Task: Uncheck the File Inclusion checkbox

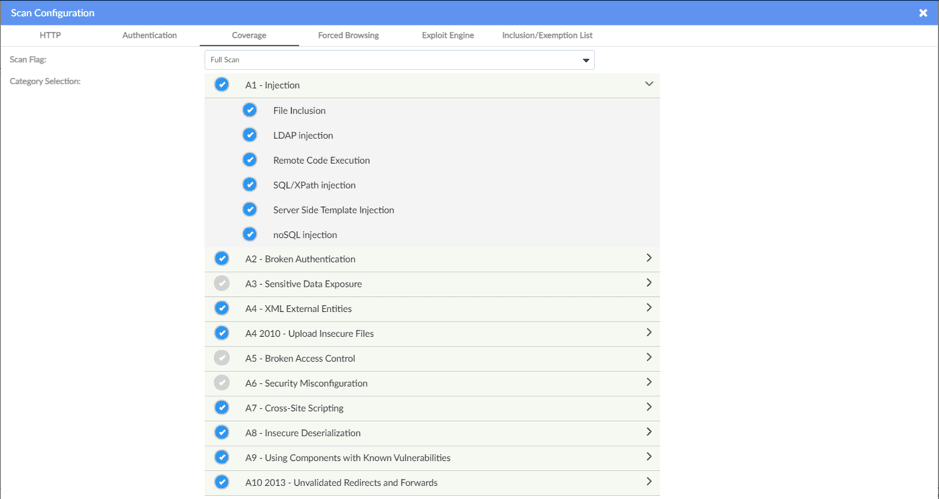Action: point(250,110)
